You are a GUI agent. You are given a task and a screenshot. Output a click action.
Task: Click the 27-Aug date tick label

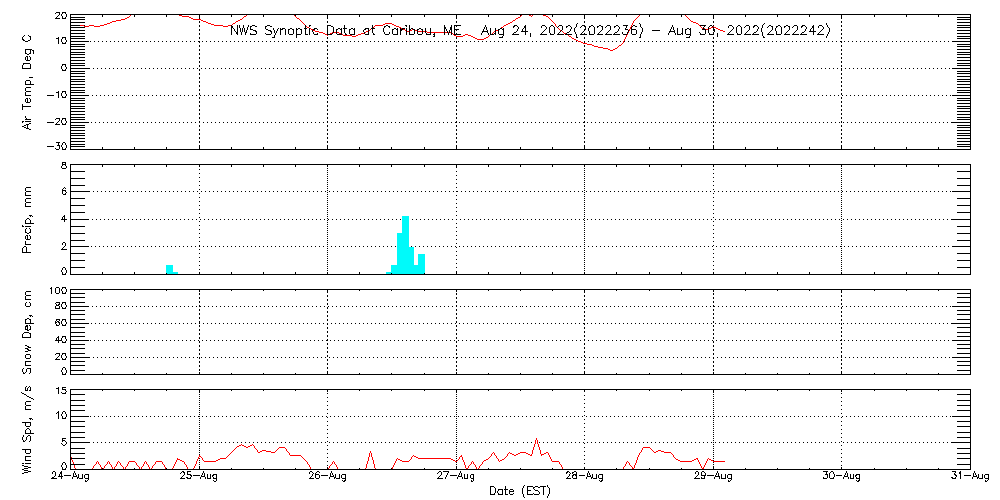pos(456,477)
